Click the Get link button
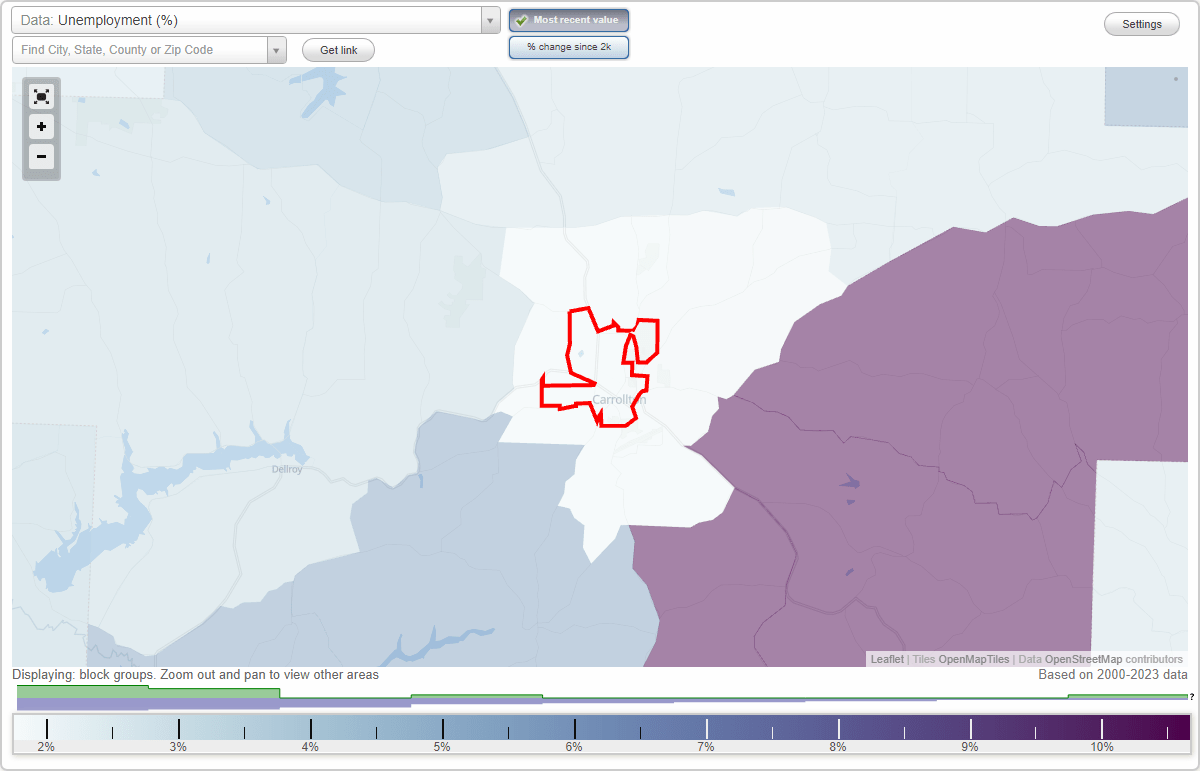 [337, 50]
